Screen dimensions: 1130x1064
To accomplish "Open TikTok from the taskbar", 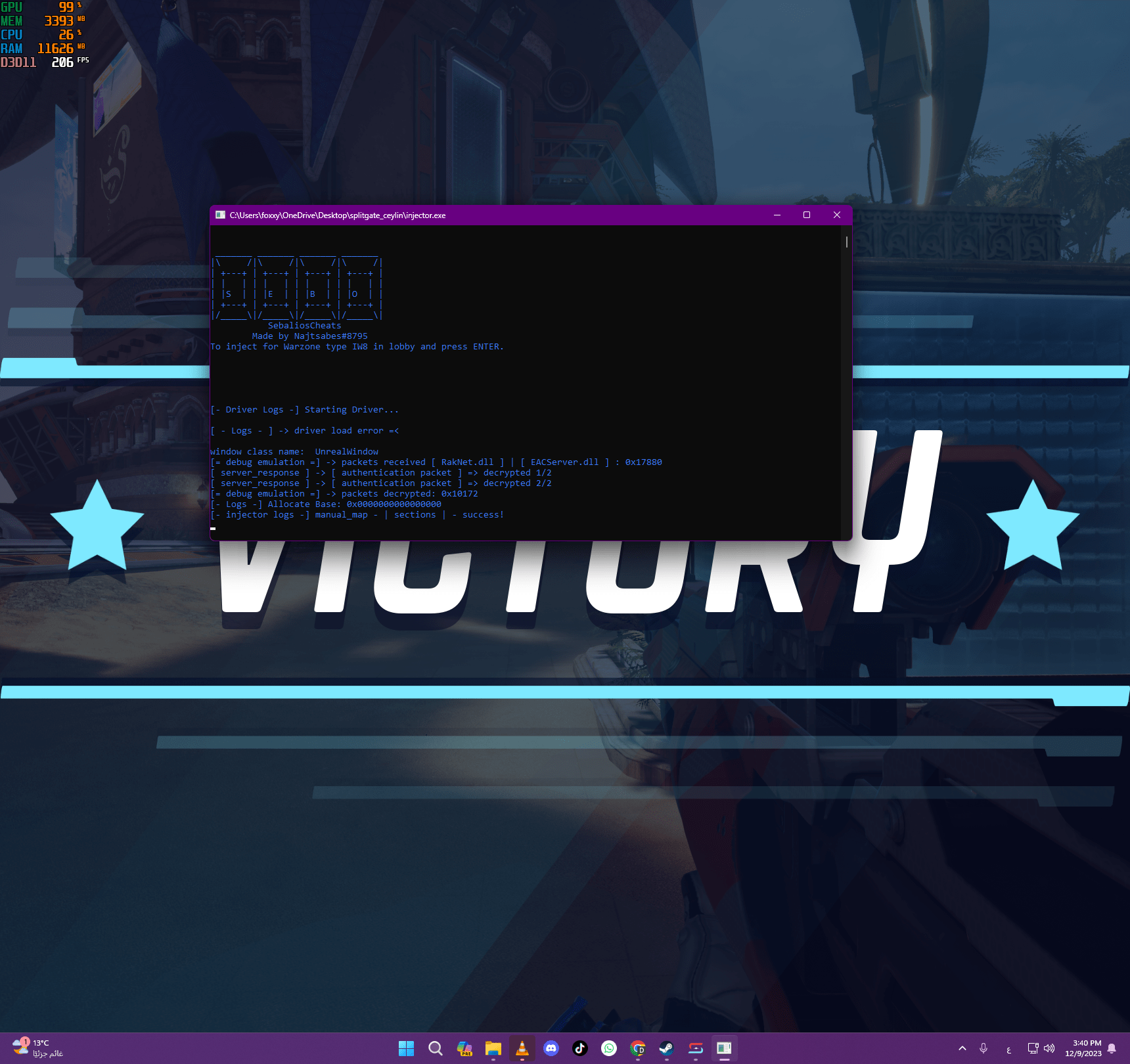I will pyautogui.click(x=580, y=1048).
